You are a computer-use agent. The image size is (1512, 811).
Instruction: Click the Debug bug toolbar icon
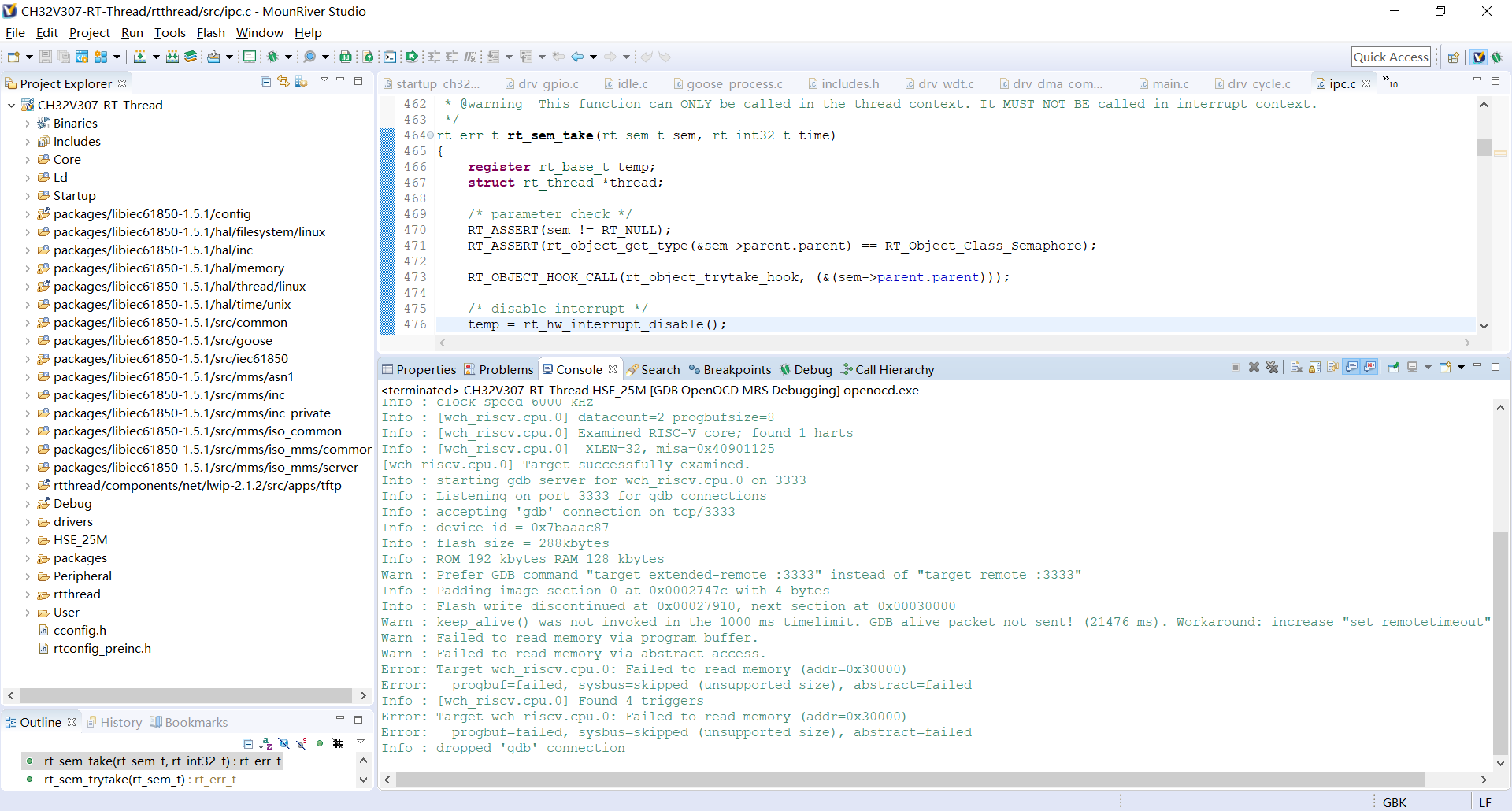point(272,57)
